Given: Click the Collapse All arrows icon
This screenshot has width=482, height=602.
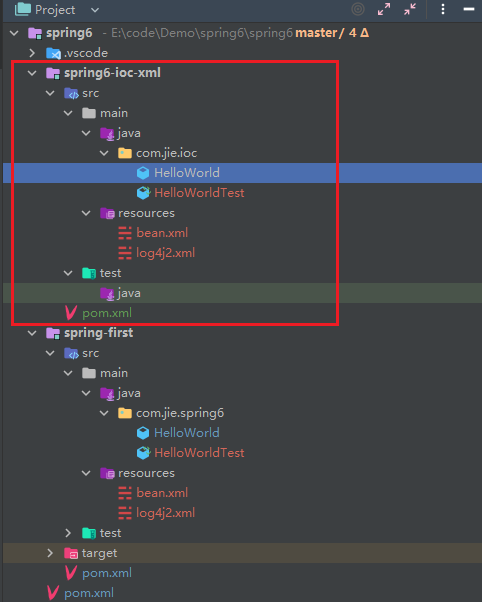Looking at the screenshot, I should point(410,9).
